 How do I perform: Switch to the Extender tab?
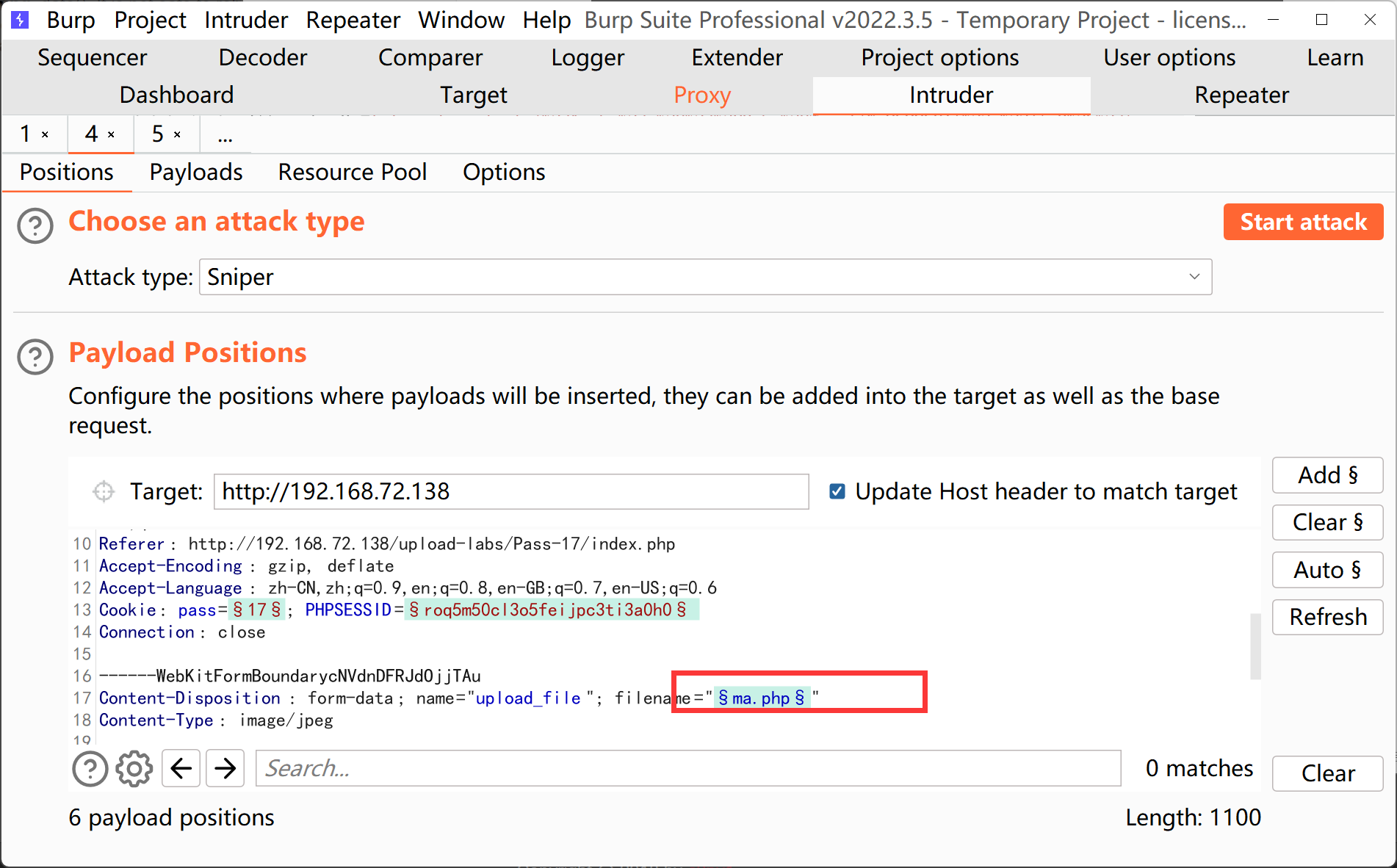(737, 57)
